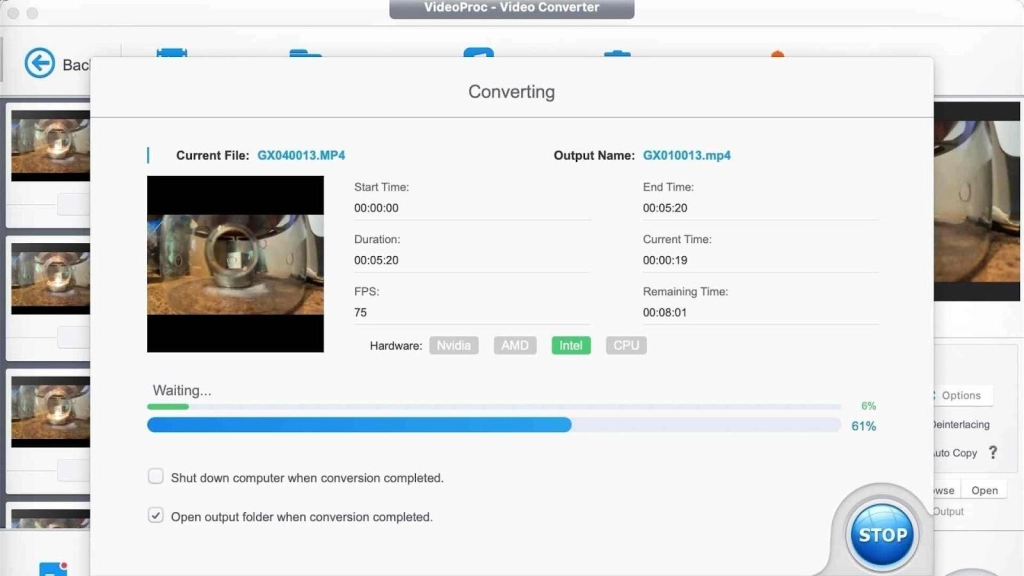The image size is (1024, 576).
Task: Click the converting video preview image
Action: pos(235,264)
